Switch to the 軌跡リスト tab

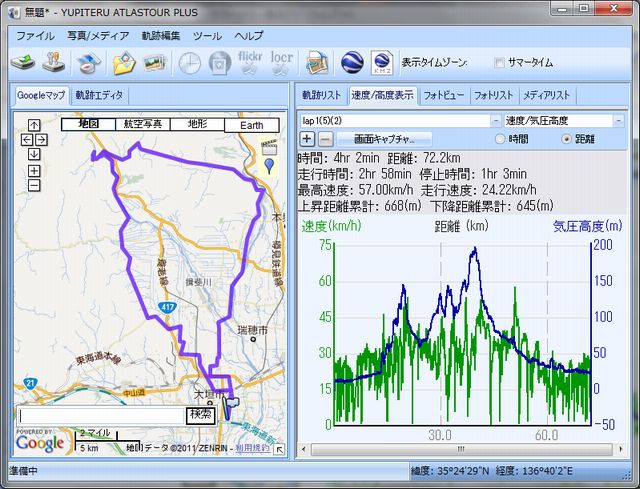pos(322,96)
